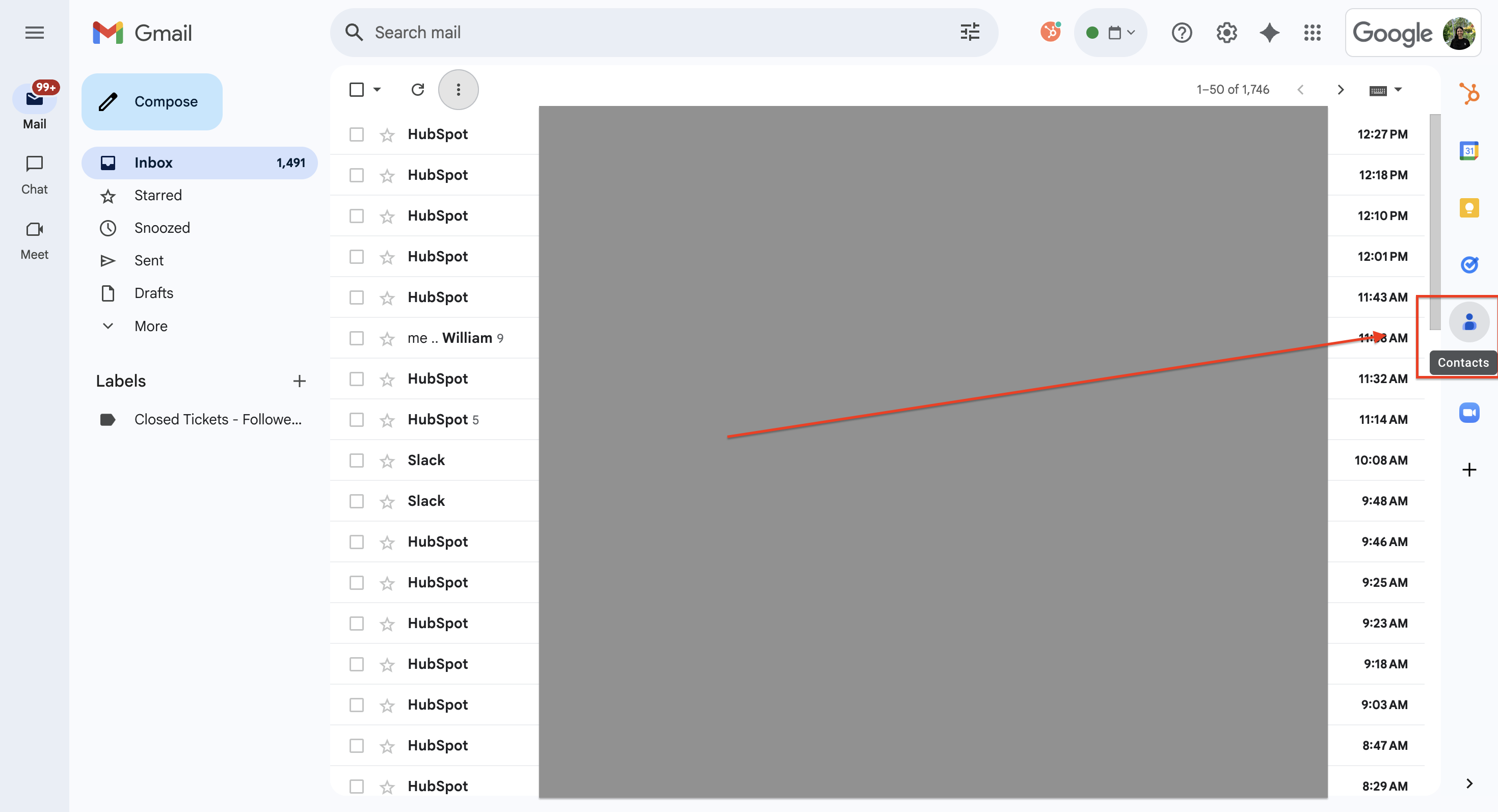Click the Google logo in account box

click(1392, 33)
